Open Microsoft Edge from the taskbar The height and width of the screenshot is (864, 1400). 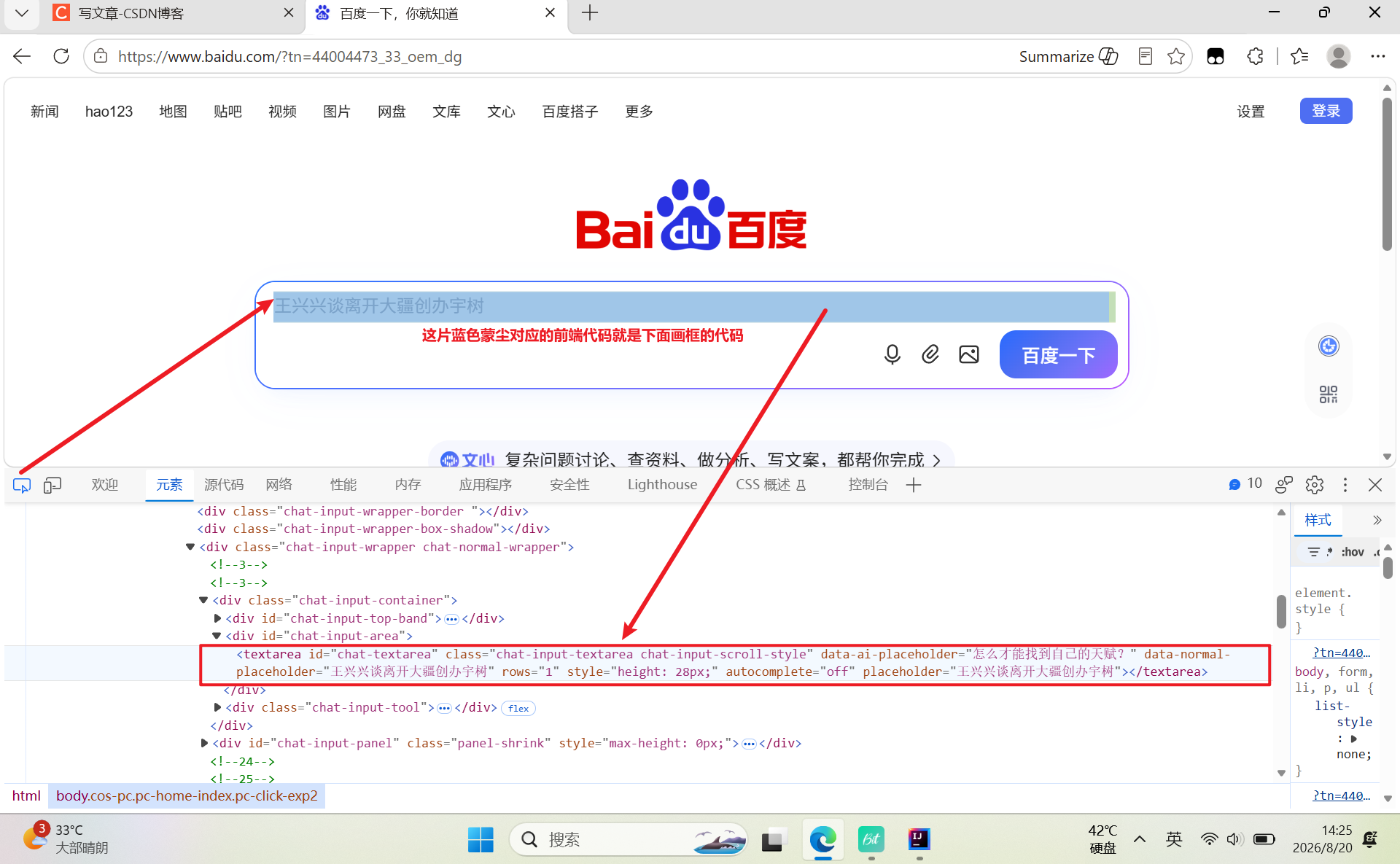[x=822, y=839]
